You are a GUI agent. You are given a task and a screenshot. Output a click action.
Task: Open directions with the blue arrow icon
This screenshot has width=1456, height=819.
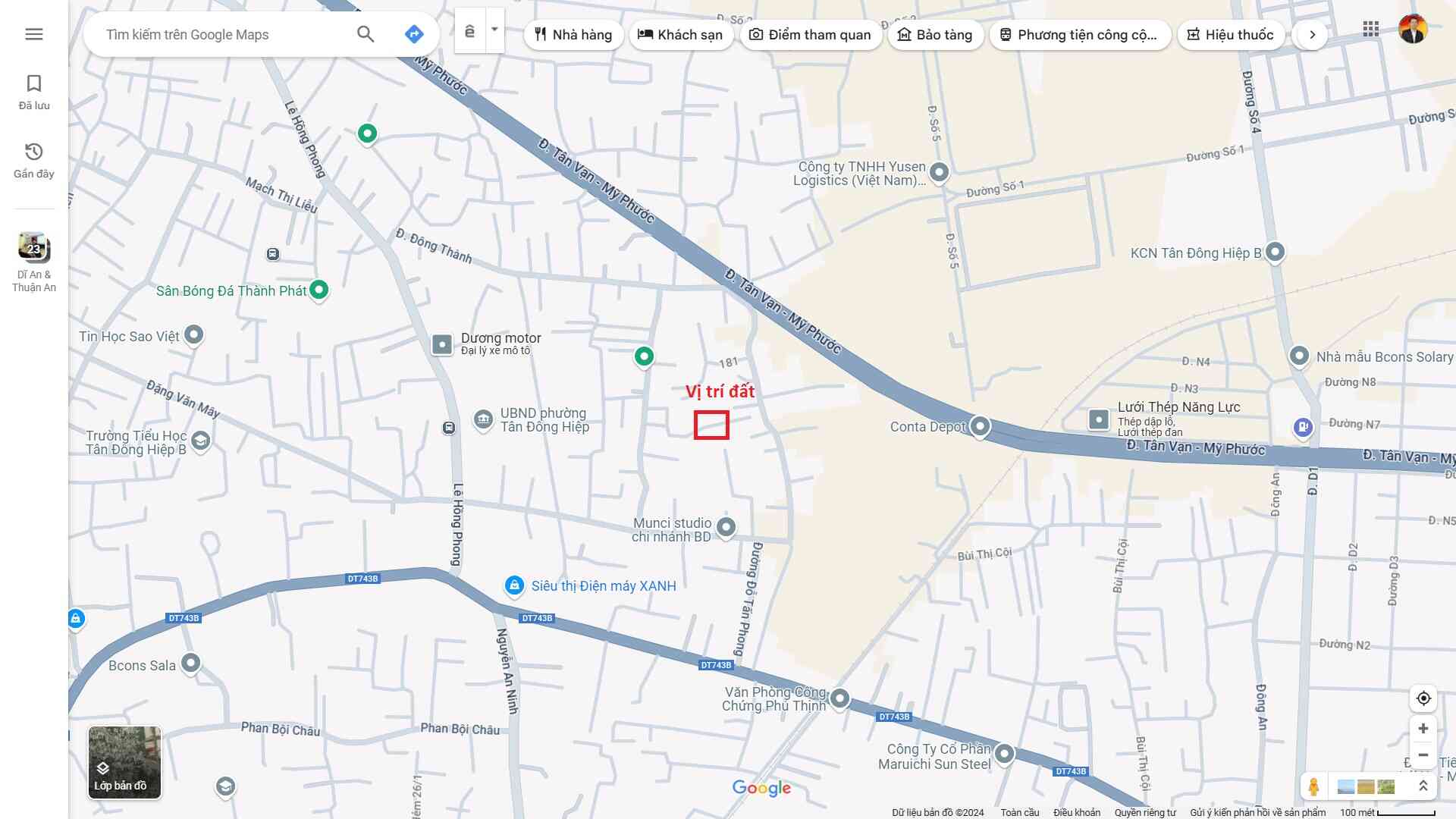[x=414, y=34]
